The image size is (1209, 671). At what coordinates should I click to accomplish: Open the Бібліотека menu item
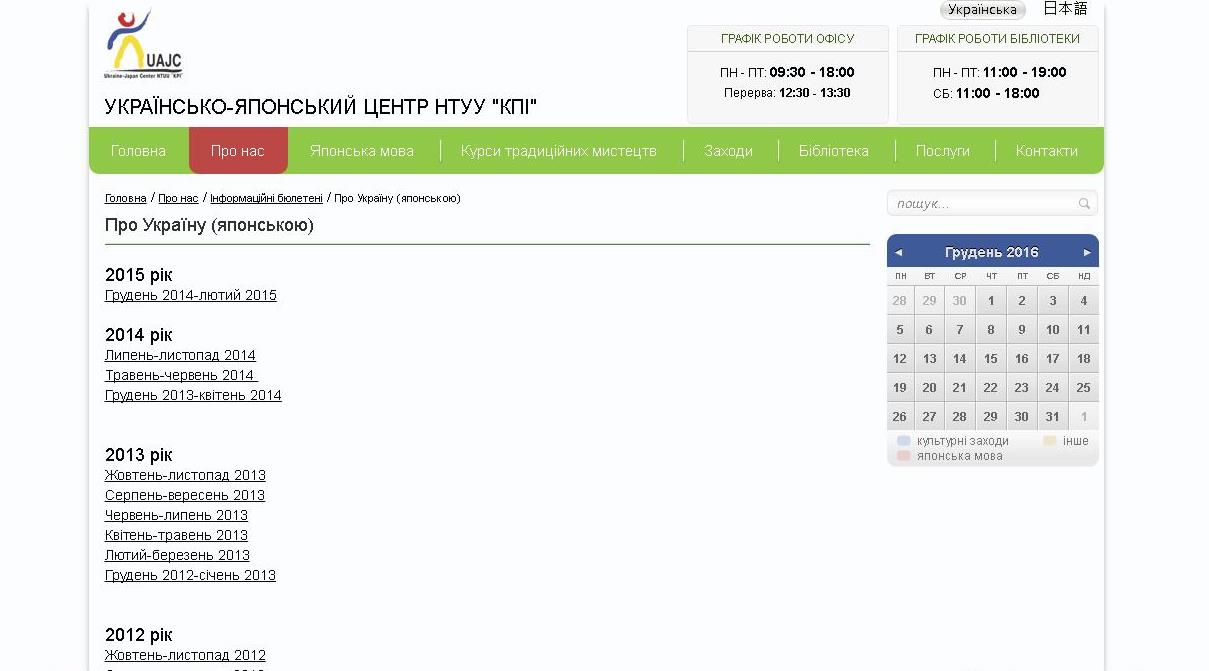click(833, 151)
